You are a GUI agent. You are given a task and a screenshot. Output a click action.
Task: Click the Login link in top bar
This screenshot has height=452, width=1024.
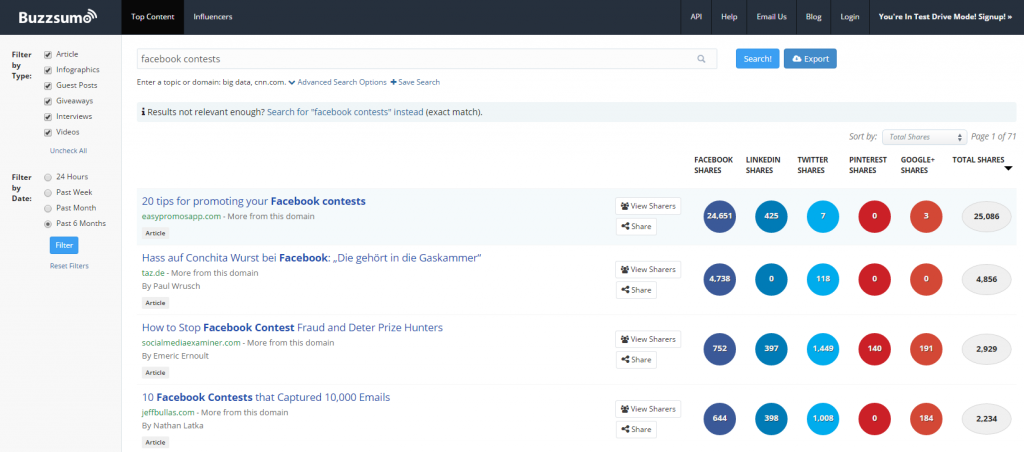pyautogui.click(x=850, y=17)
